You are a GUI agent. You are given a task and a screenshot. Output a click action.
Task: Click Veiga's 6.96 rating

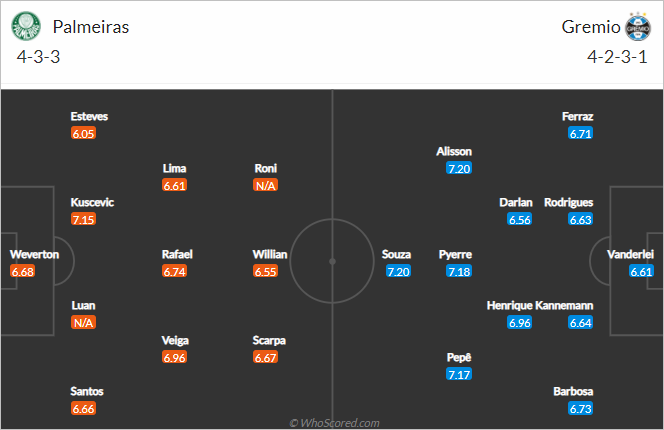point(174,358)
